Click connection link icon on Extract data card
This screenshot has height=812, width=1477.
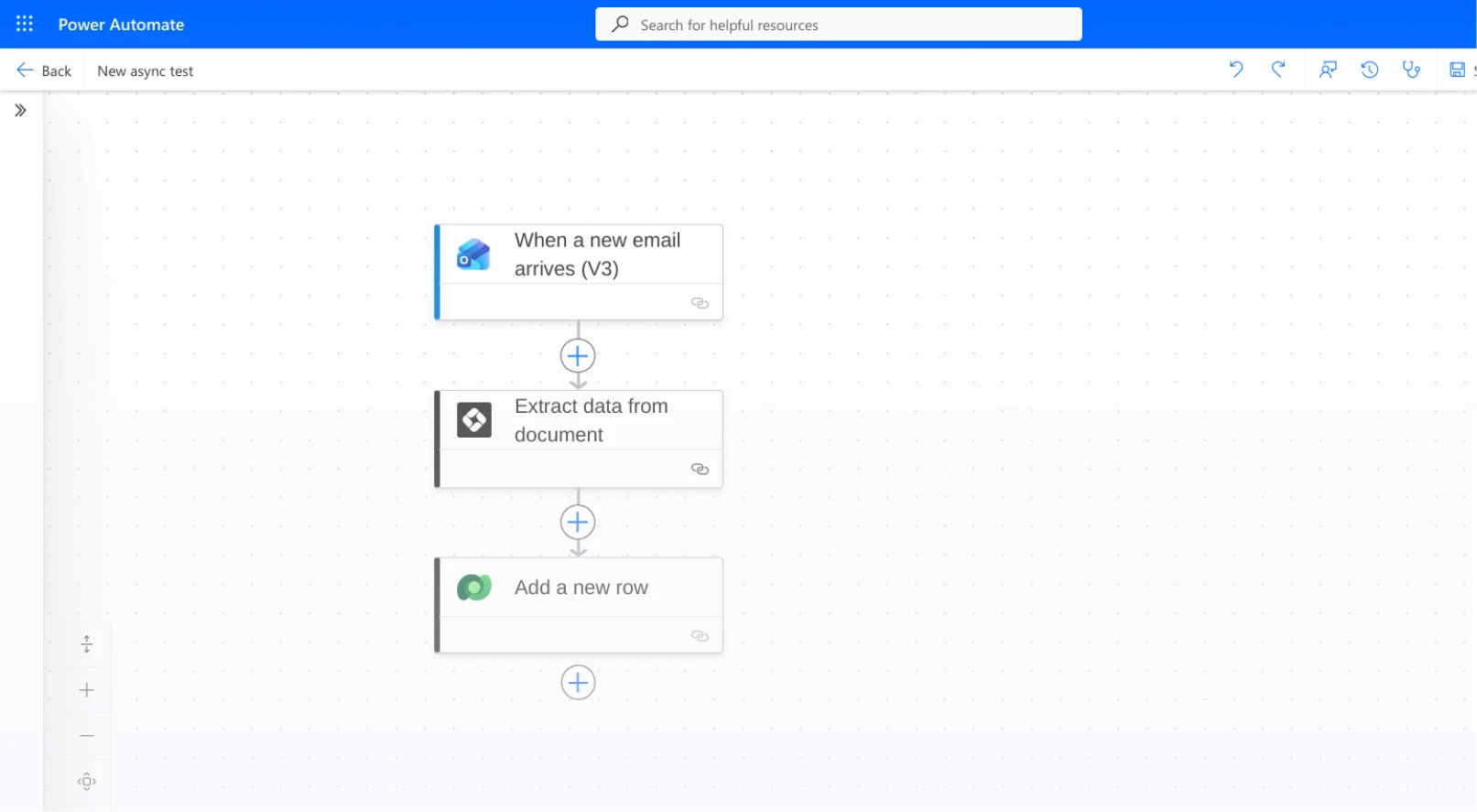point(700,470)
